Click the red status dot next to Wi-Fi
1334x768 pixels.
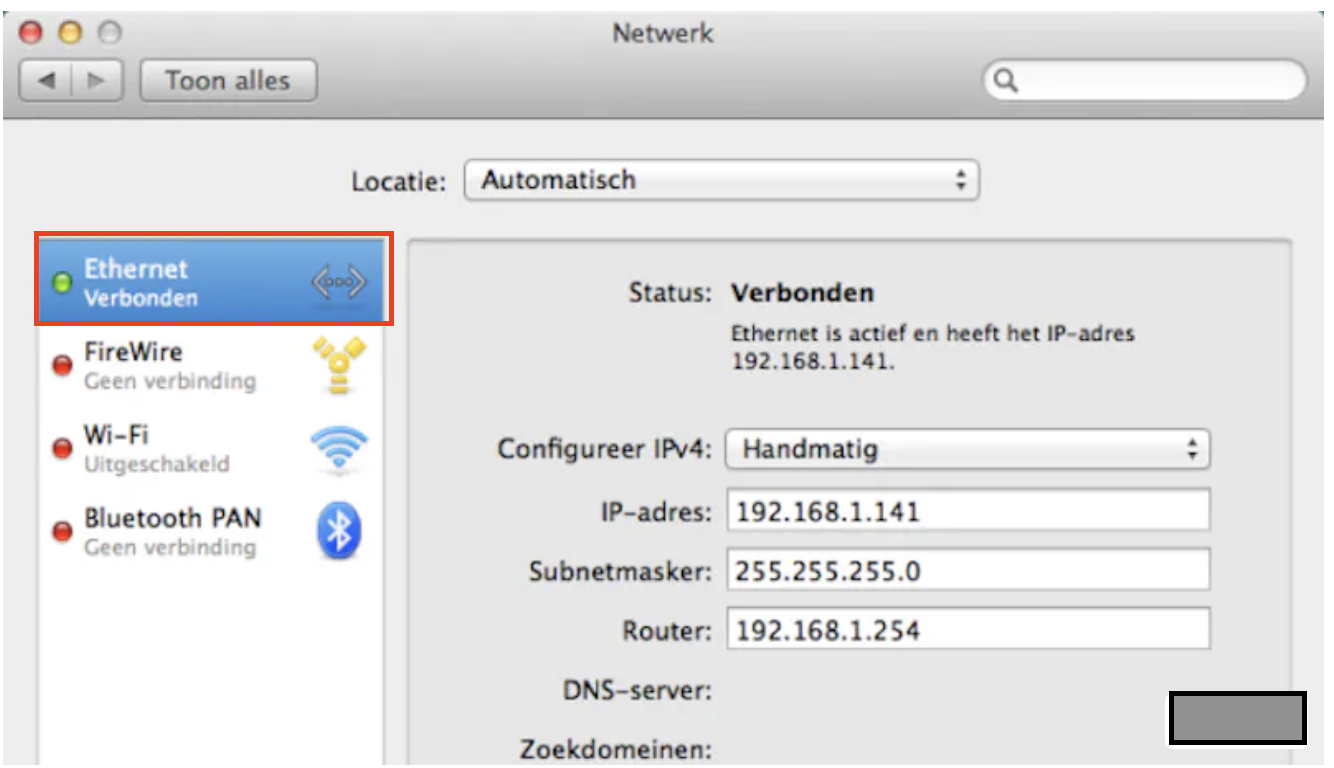point(61,448)
